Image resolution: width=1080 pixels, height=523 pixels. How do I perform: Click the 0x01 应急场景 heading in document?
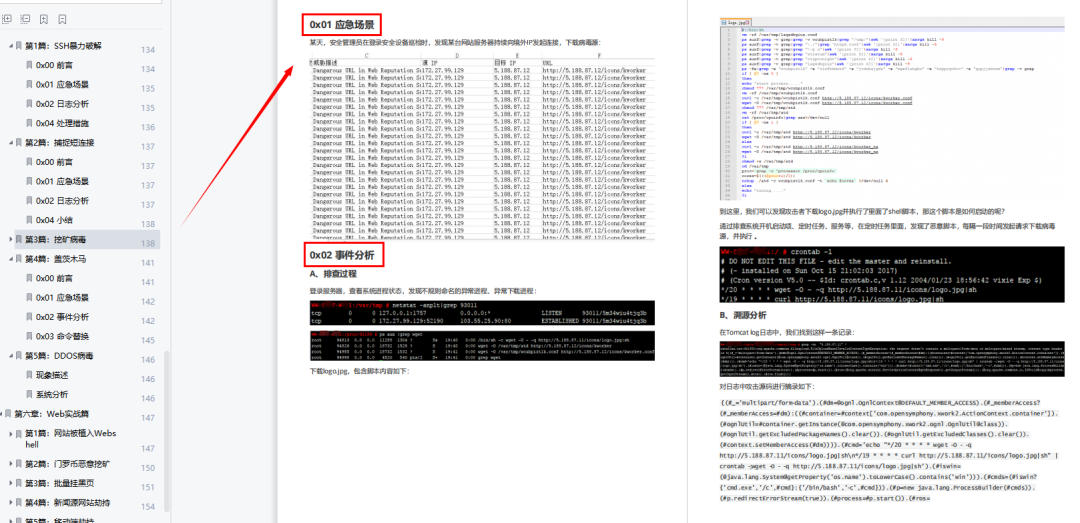tap(342, 25)
